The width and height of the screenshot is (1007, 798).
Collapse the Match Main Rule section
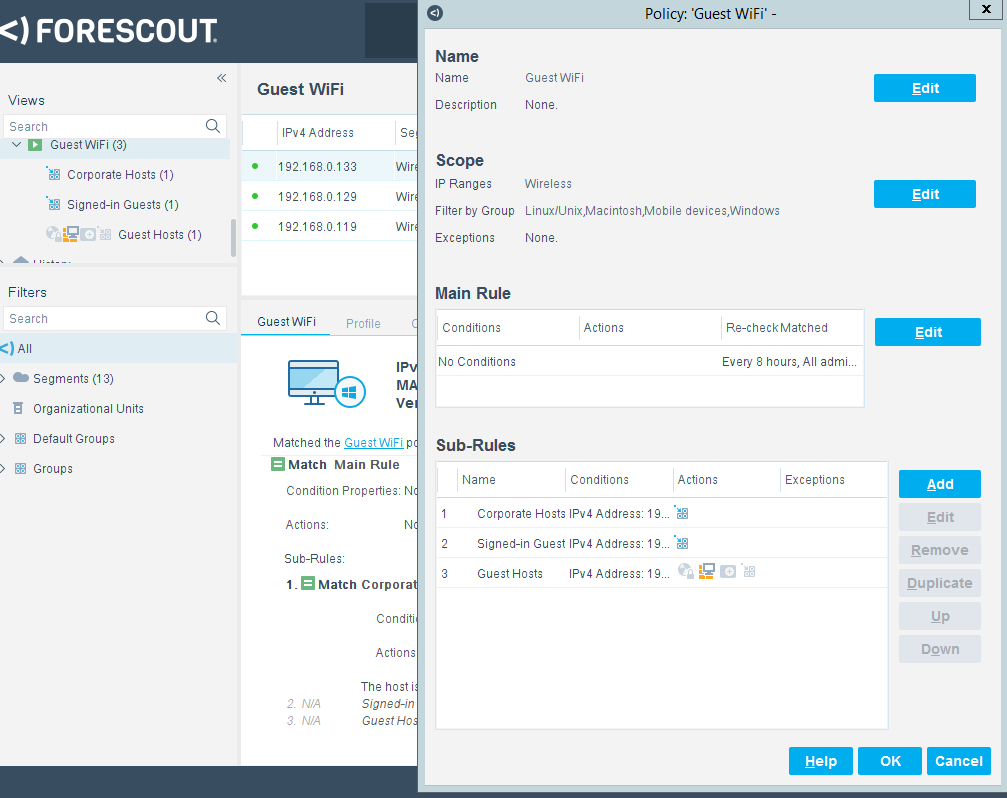point(277,464)
